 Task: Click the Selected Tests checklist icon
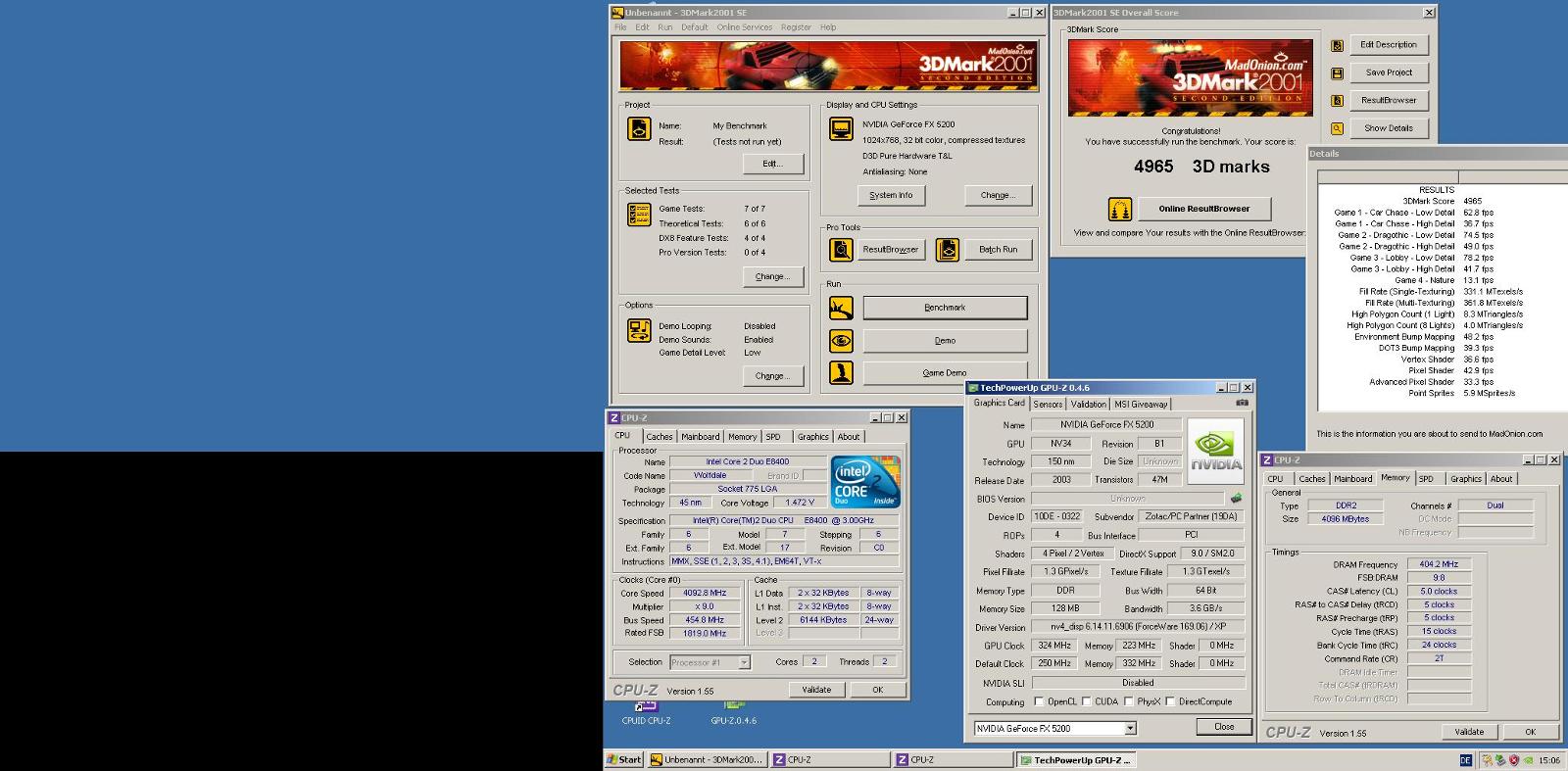click(x=639, y=215)
